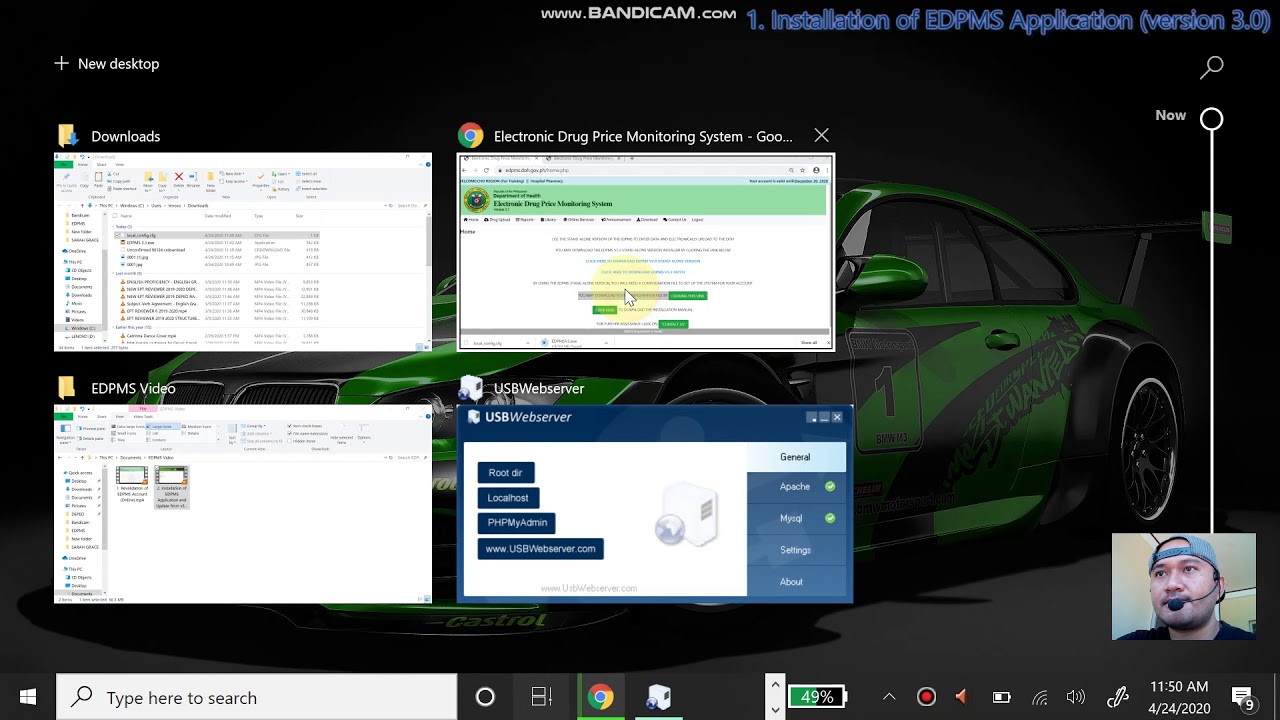Image resolution: width=1280 pixels, height=720 pixels.
Task: Toggle the Task View taskbar button
Action: pyautogui.click(x=541, y=697)
